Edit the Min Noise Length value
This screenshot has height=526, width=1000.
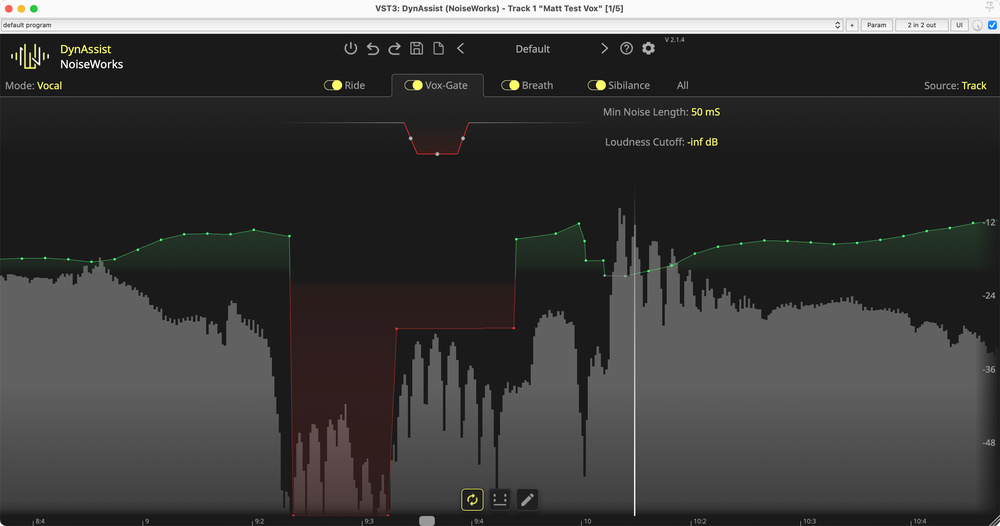click(705, 112)
